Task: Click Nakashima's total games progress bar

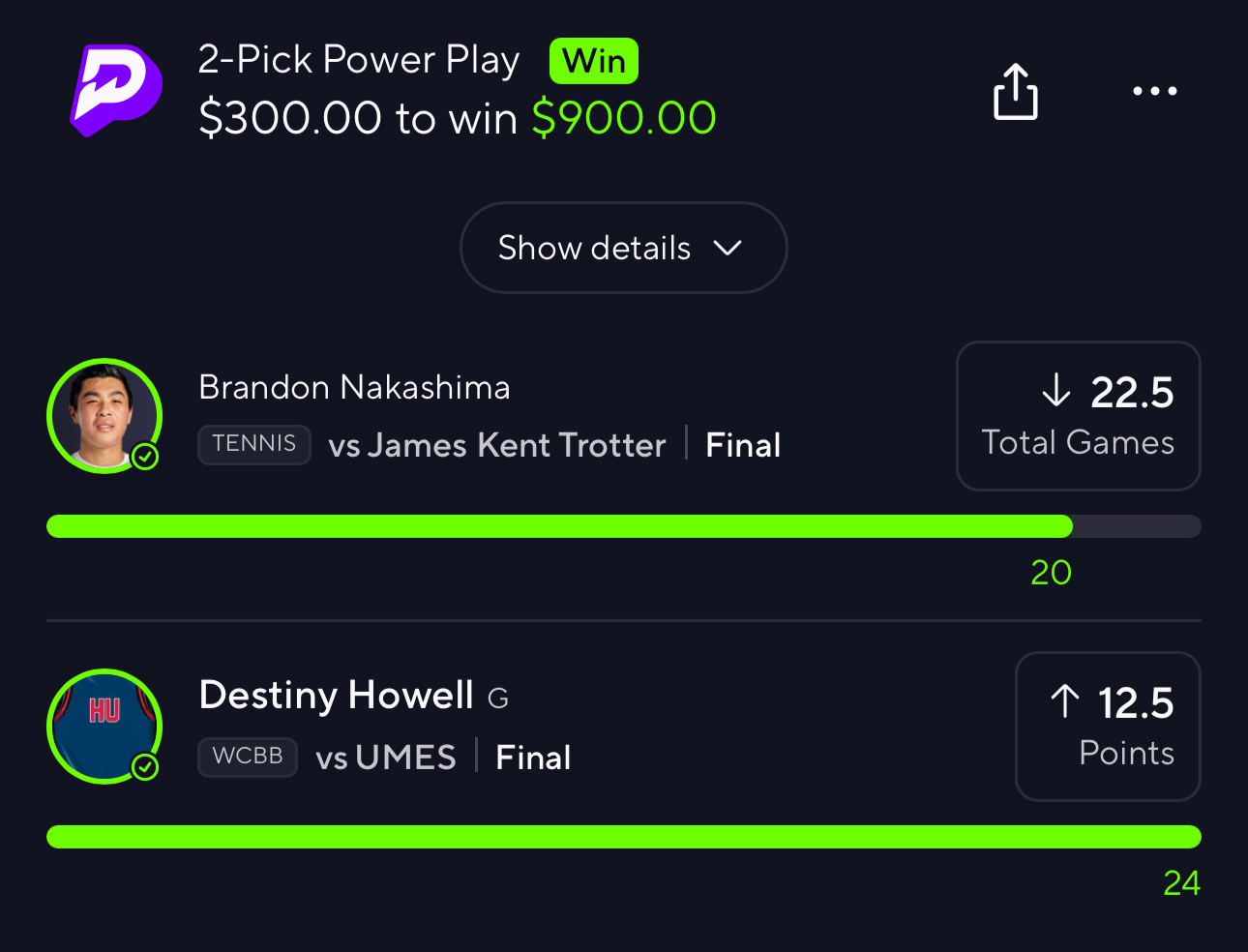Action: pyautogui.click(x=624, y=526)
